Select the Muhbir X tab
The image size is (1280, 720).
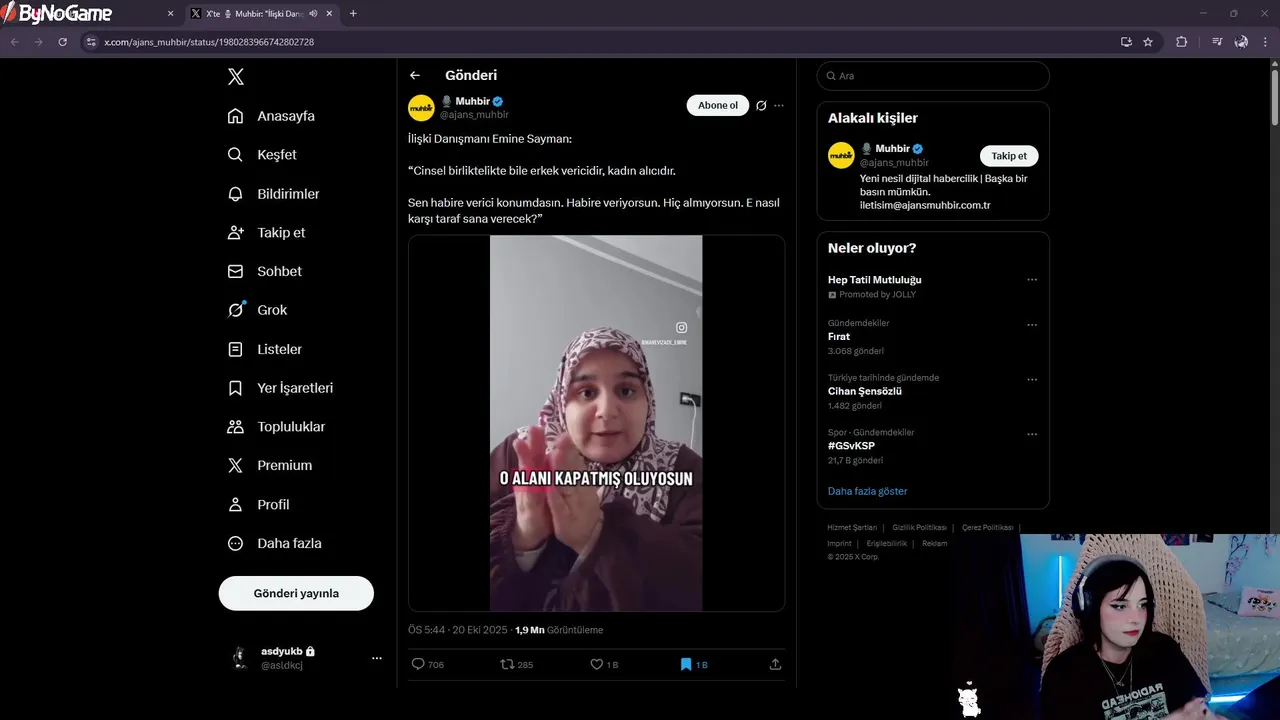(260, 14)
